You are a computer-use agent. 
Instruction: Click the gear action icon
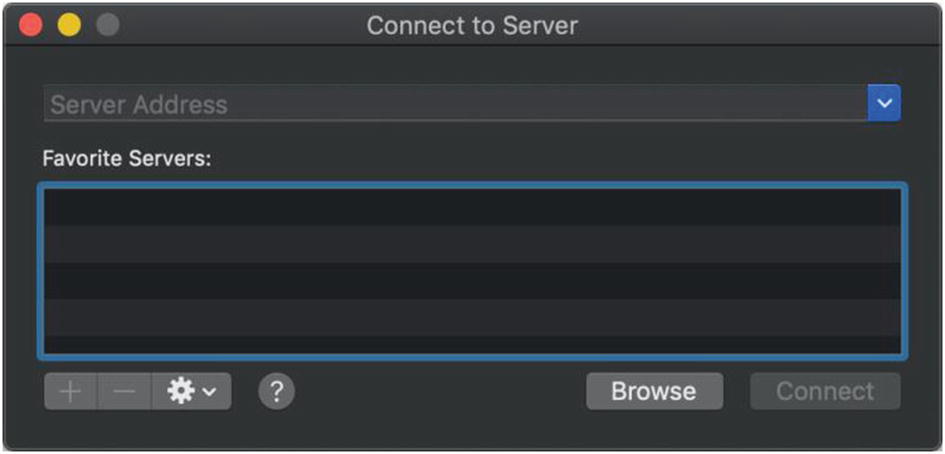coord(181,391)
